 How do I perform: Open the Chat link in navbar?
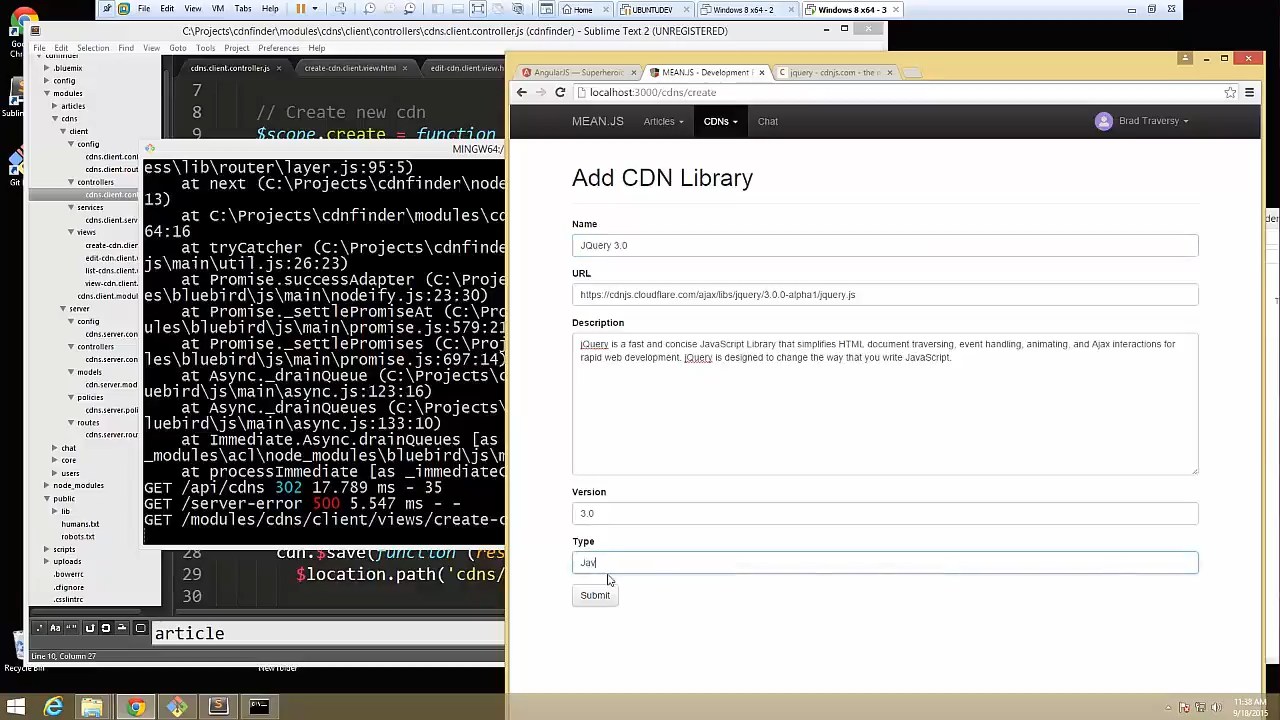[767, 121]
